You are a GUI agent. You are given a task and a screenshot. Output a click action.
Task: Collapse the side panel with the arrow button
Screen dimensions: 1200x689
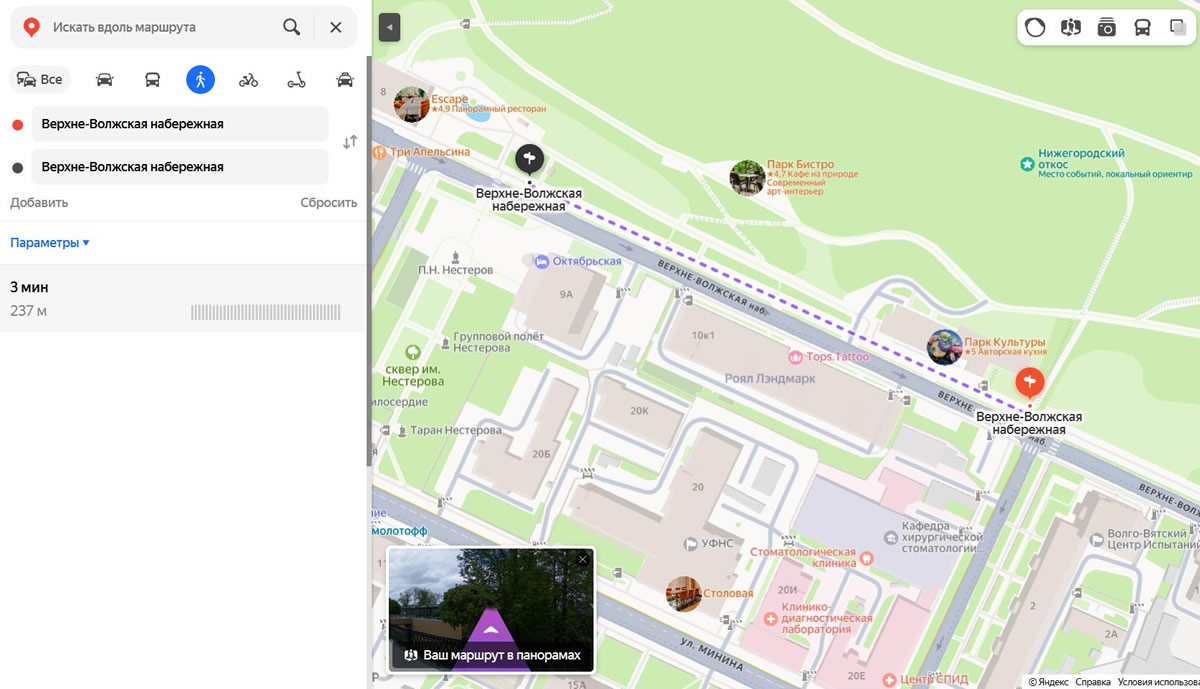click(x=389, y=28)
